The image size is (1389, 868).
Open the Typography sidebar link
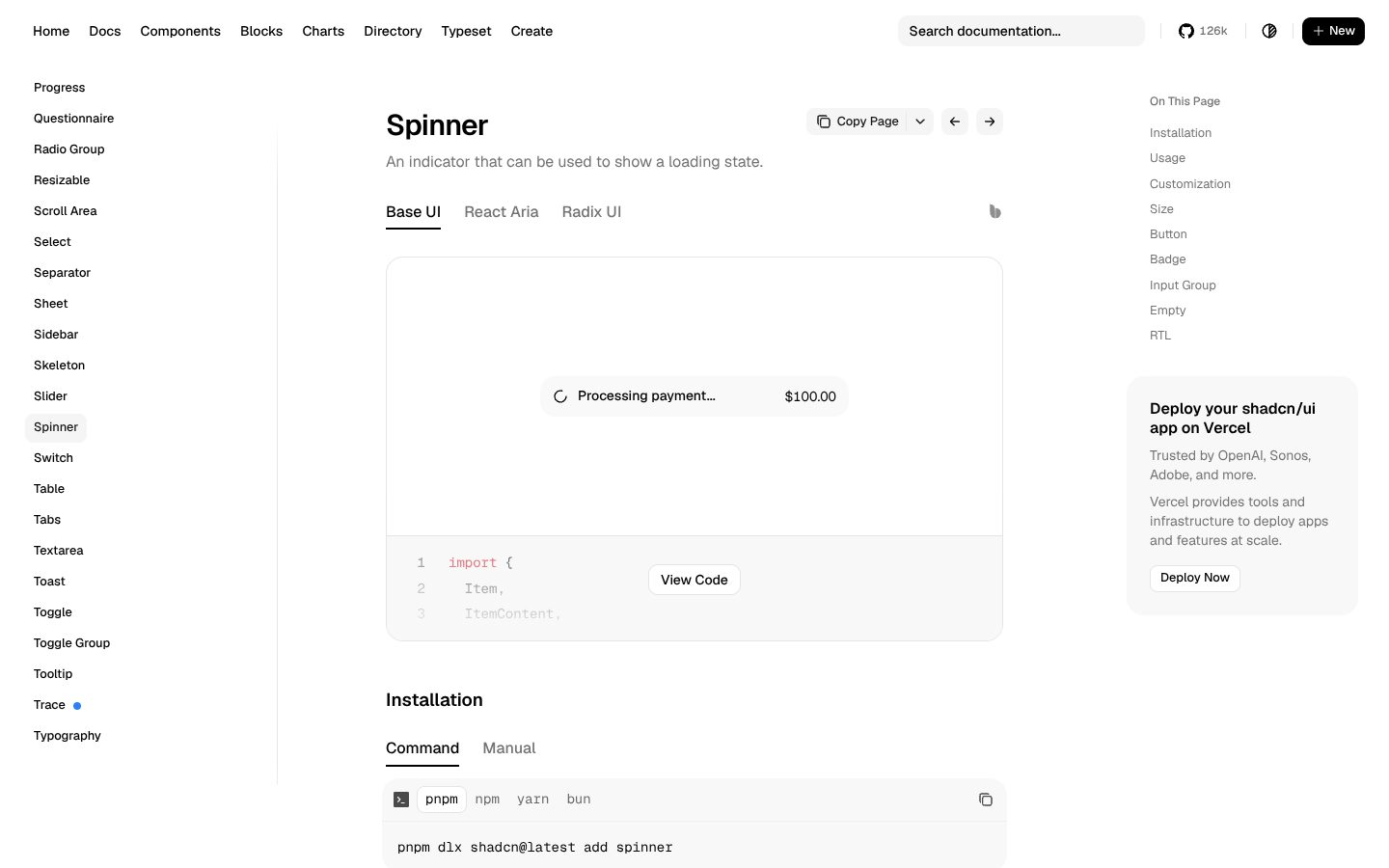[x=67, y=736]
